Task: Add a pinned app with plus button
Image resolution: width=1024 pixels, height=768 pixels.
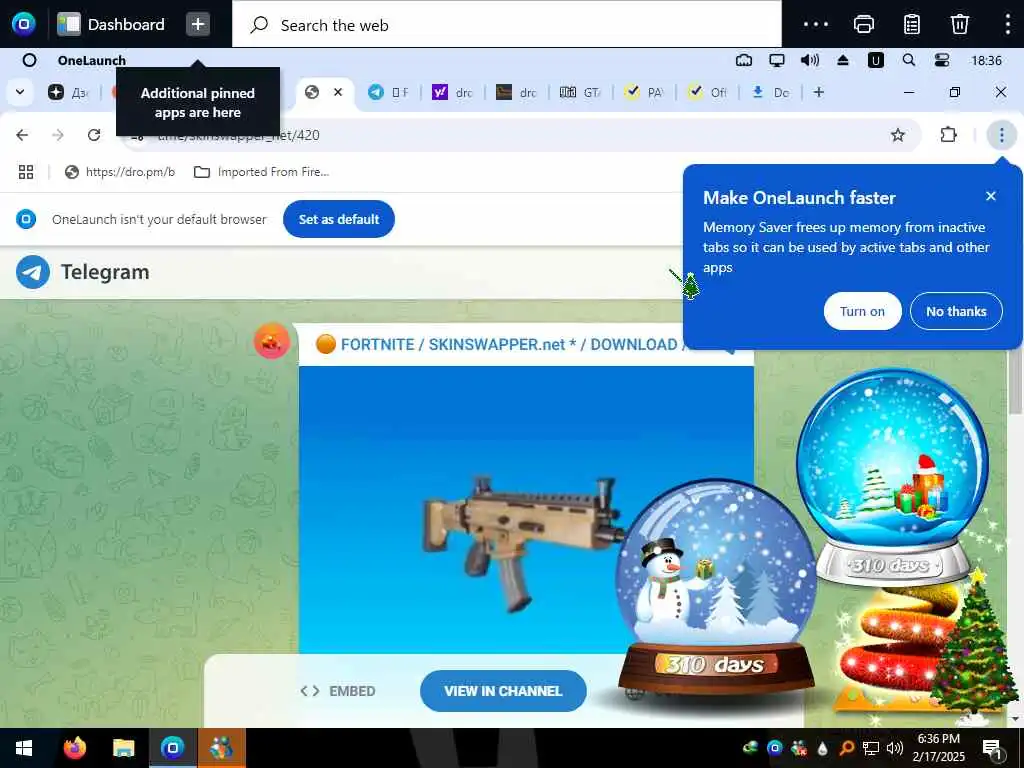Action: pyautogui.click(x=198, y=24)
